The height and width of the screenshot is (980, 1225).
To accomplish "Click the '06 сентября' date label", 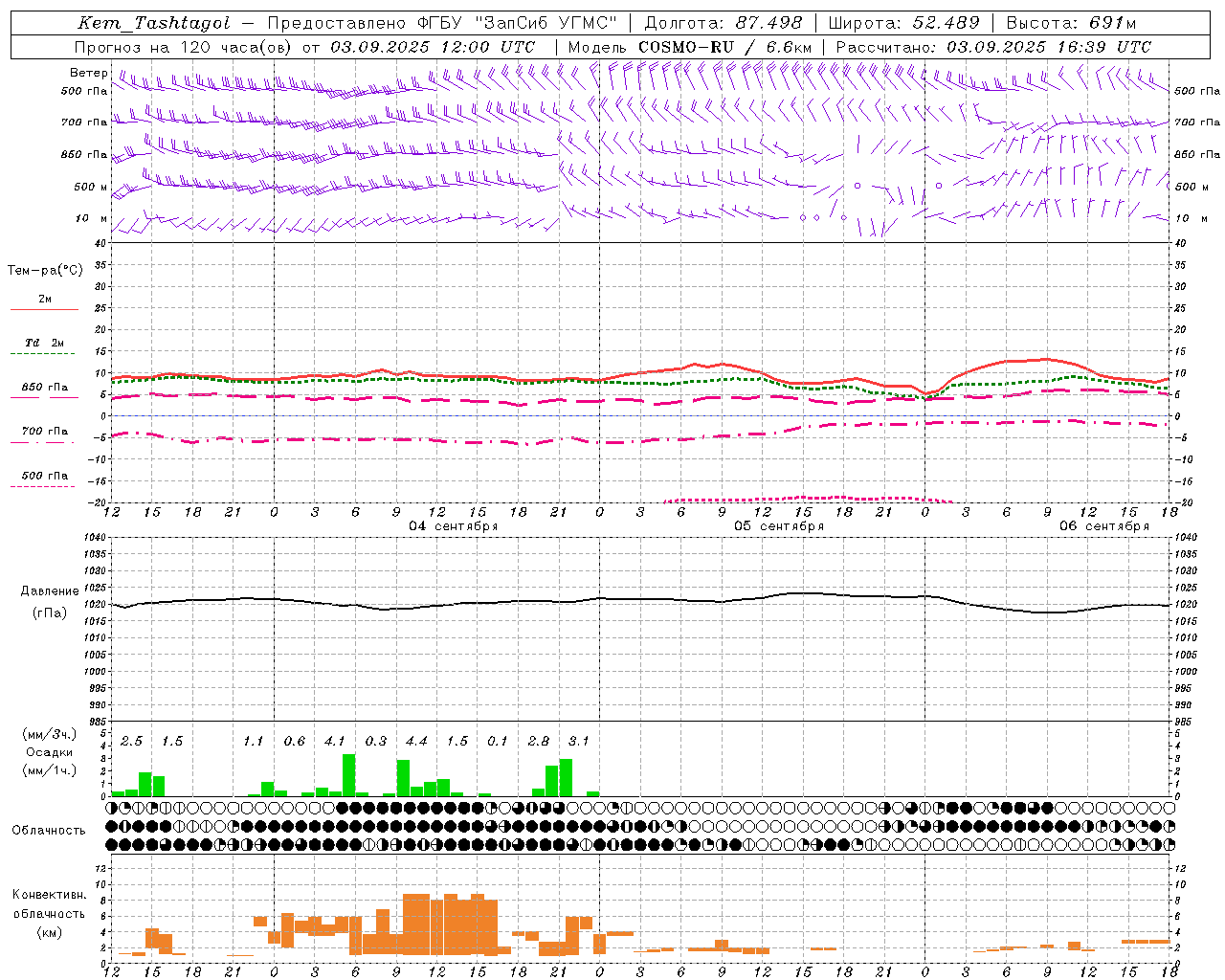I will click(x=1104, y=526).
